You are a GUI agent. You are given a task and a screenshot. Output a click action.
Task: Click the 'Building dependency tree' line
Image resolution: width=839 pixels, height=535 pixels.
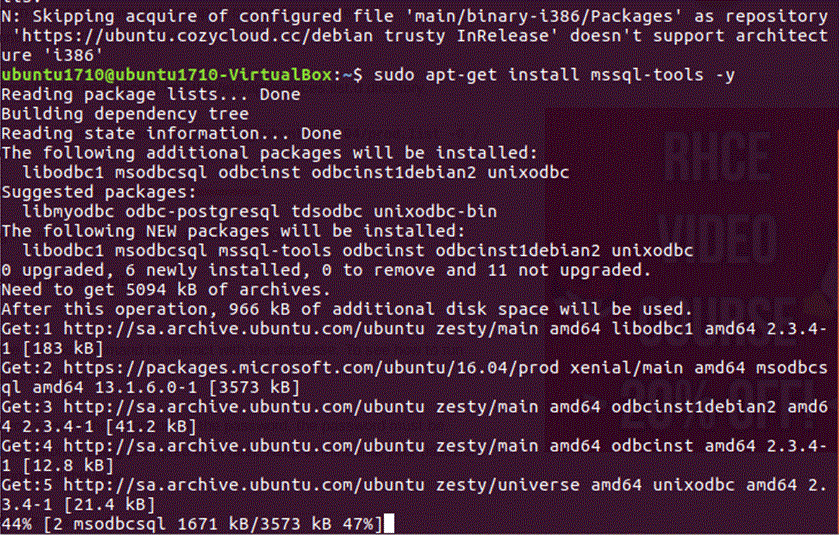pyautogui.click(x=125, y=114)
